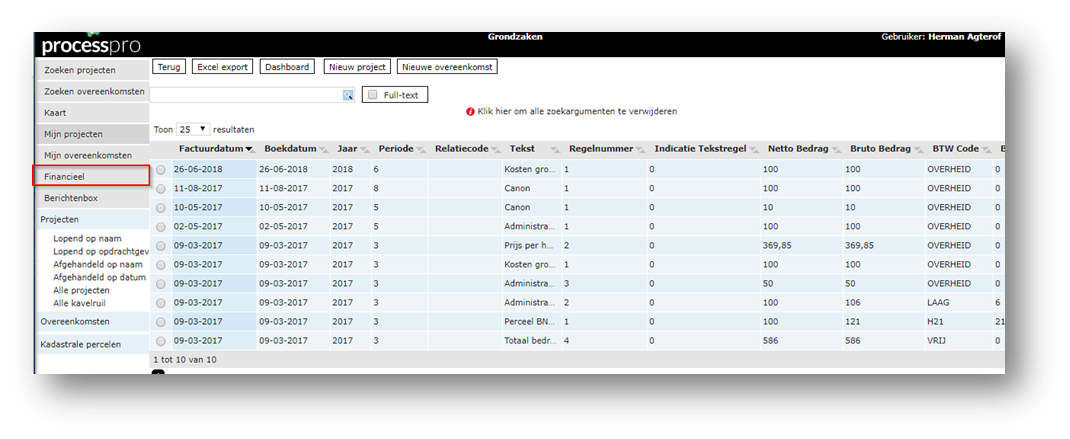The width and height of the screenshot is (1070, 439).
Task: Expand the Overeenkomsten sidebar section
Action: tap(77, 322)
